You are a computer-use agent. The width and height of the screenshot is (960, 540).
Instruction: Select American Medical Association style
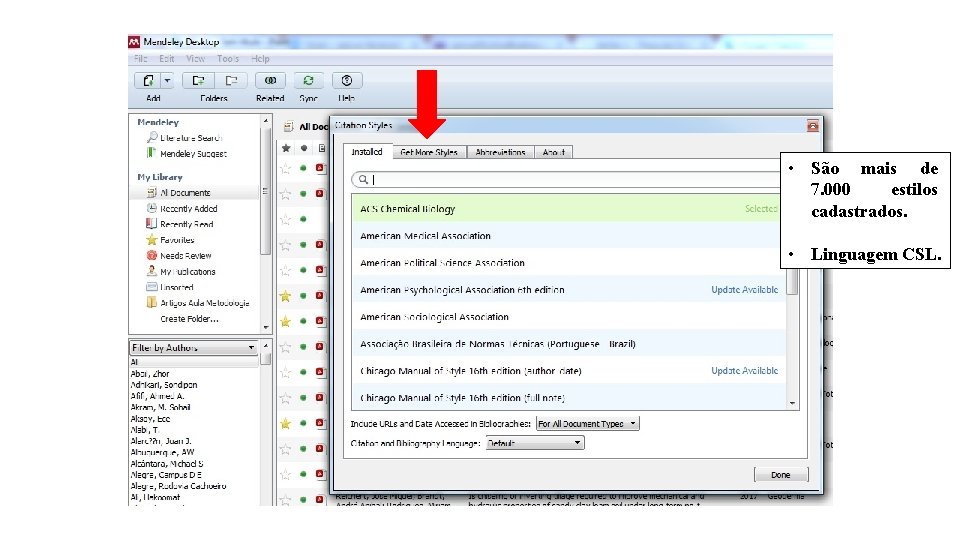[x=568, y=236]
